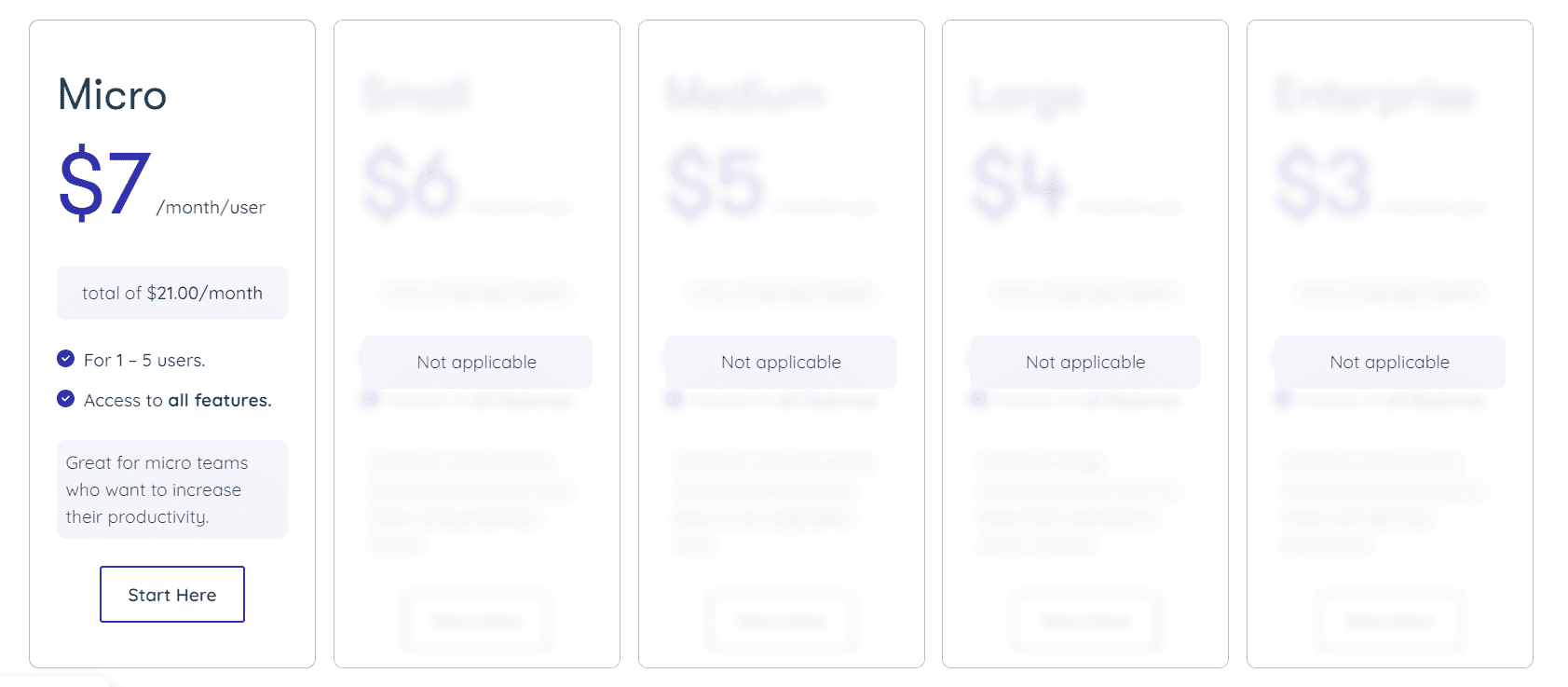Click the blue circle icon below Medium's Not applicable badge
Image resolution: width=1568 pixels, height=687 pixels.
[675, 400]
